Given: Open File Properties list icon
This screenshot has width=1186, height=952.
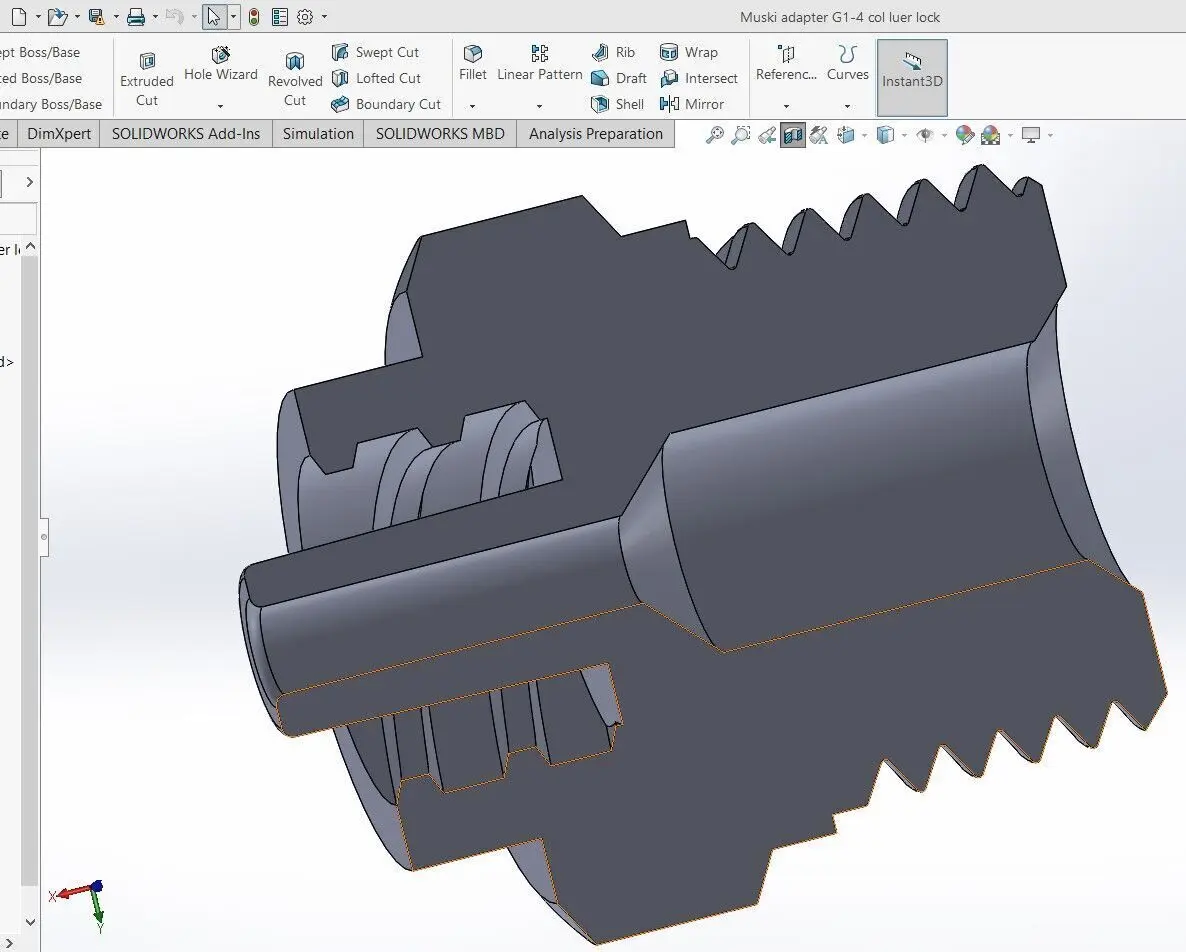Looking at the screenshot, I should click(x=280, y=17).
